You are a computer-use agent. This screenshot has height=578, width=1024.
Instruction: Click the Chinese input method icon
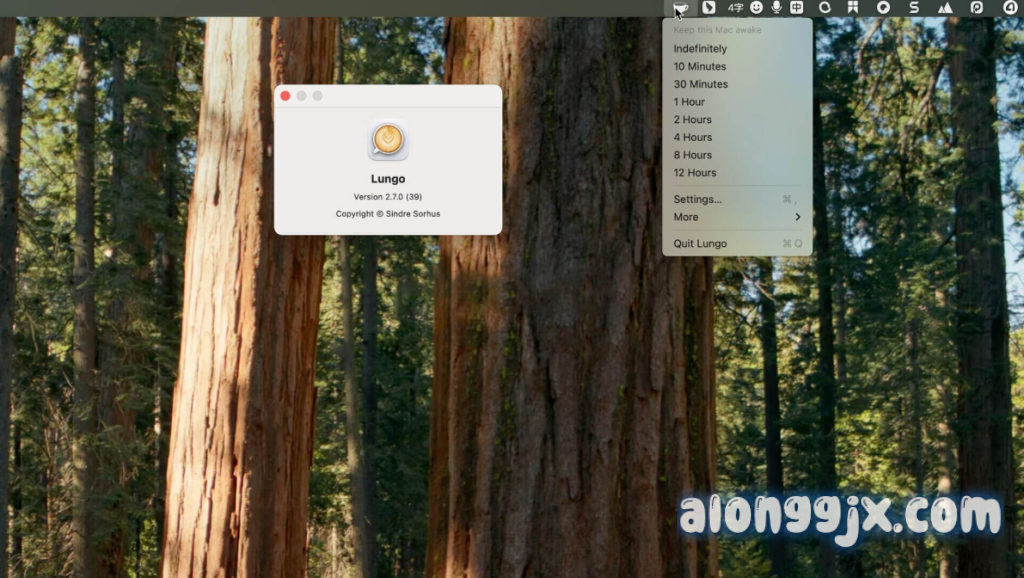tap(796, 8)
